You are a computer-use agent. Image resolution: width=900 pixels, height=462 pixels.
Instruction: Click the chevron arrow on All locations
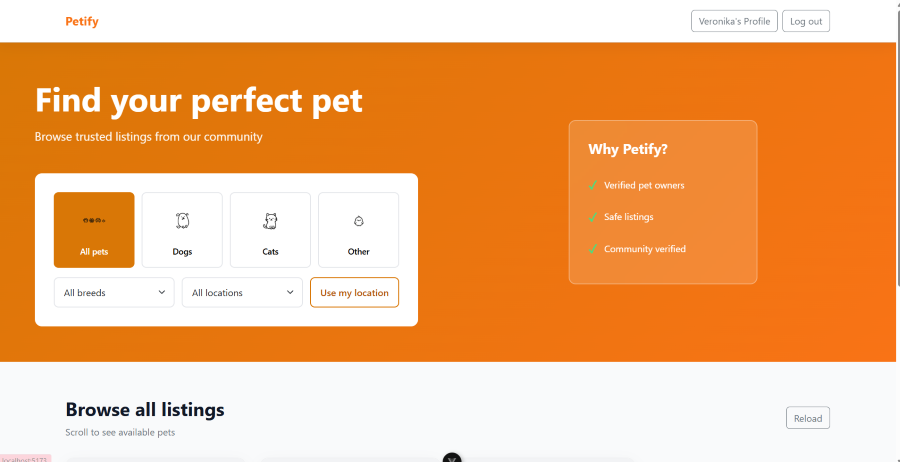coord(290,293)
